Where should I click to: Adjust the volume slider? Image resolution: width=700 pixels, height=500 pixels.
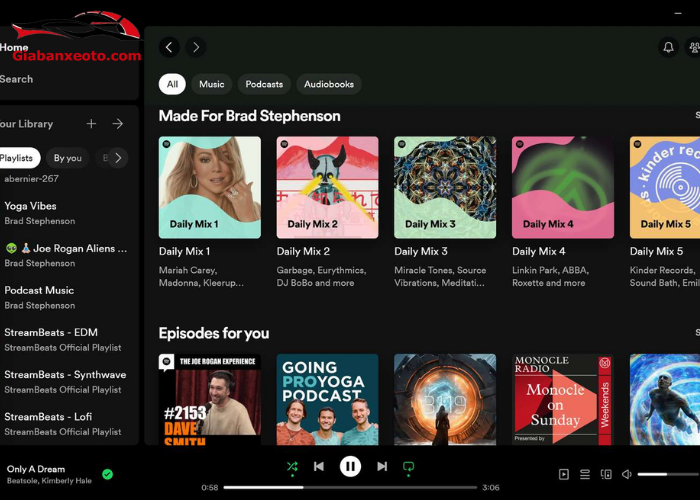(669, 474)
